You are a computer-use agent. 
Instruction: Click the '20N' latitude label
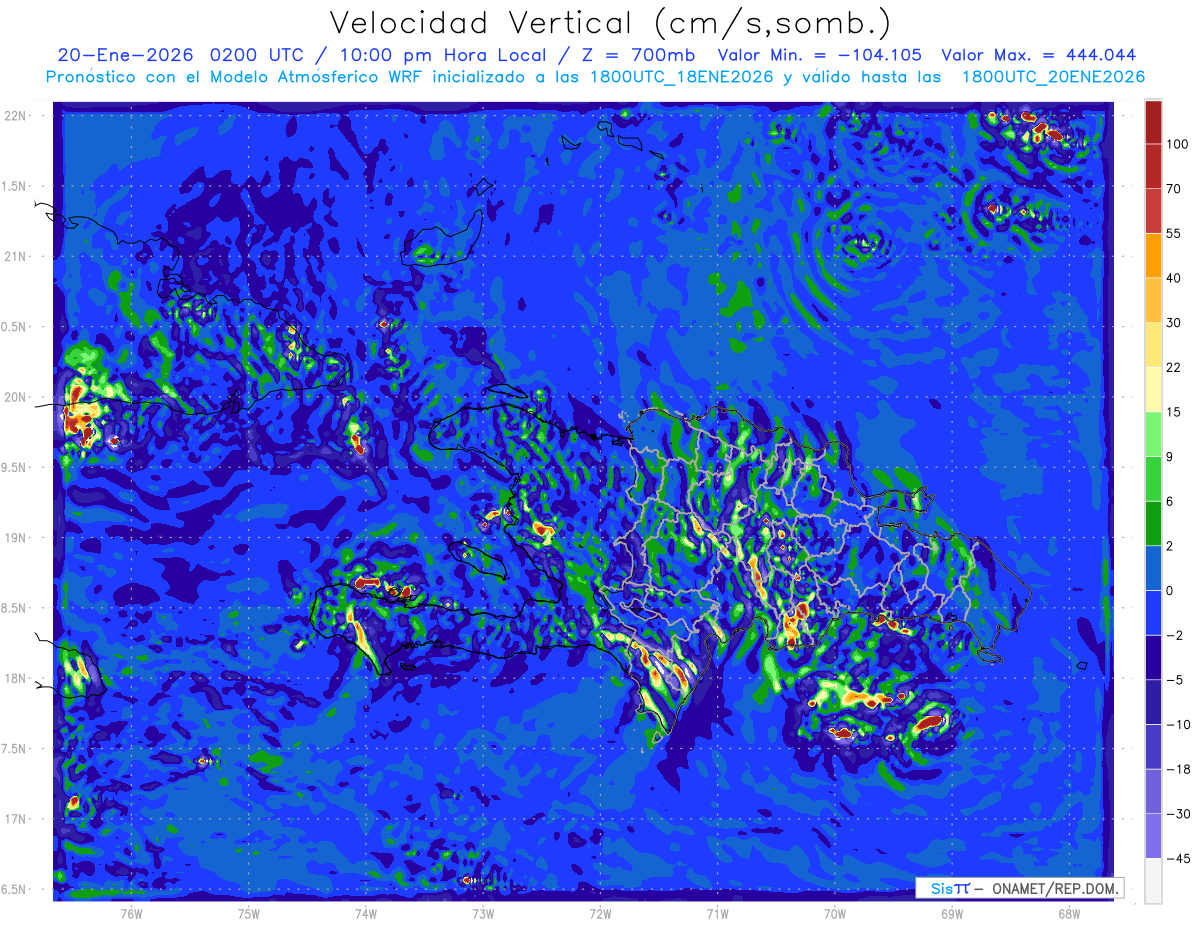(x=17, y=397)
